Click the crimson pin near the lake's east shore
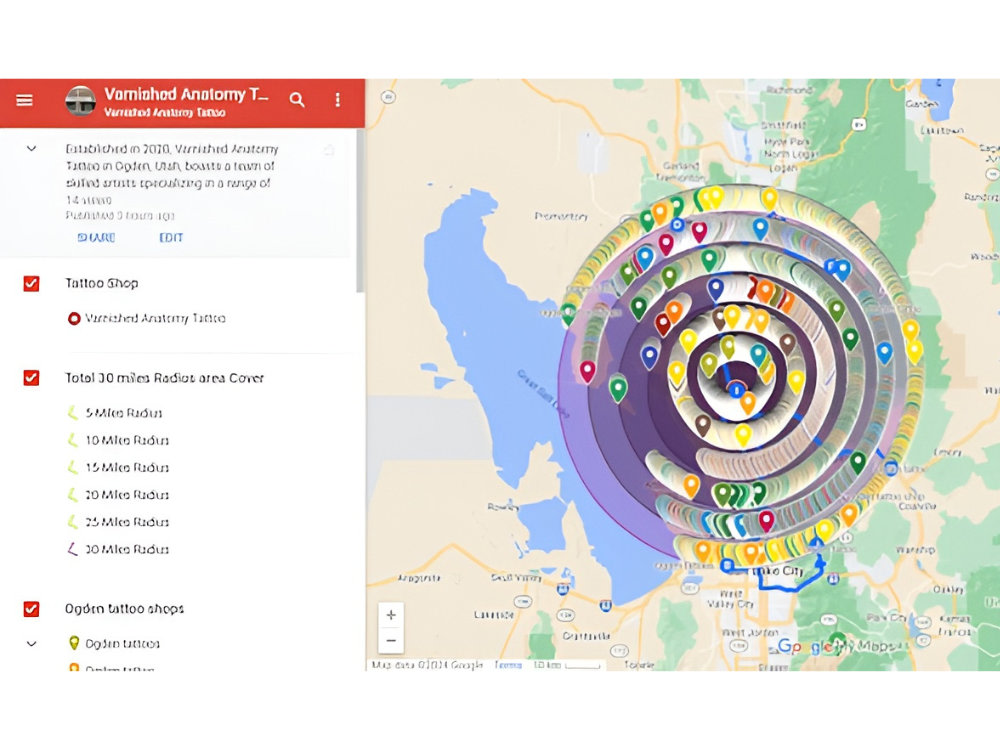 click(x=587, y=371)
